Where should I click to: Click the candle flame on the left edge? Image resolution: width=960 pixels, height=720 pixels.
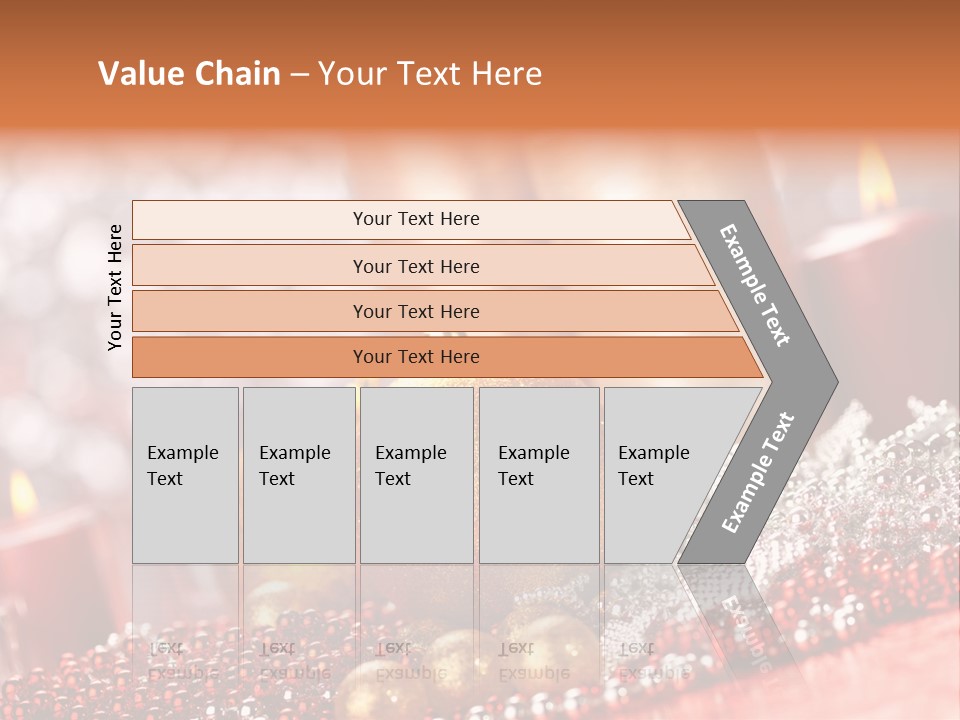22,492
